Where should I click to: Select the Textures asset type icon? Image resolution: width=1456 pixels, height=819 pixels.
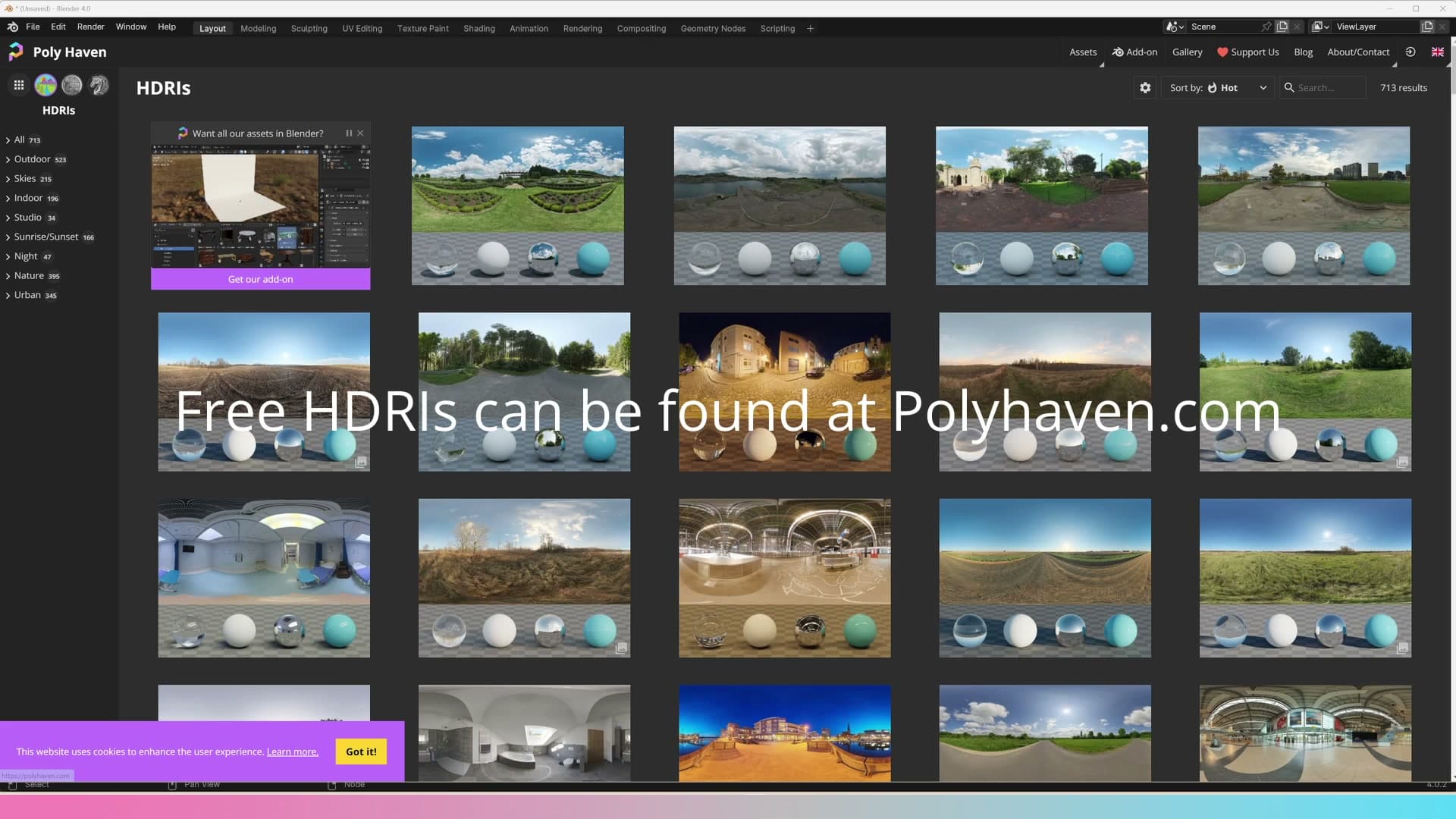pyautogui.click(x=72, y=85)
